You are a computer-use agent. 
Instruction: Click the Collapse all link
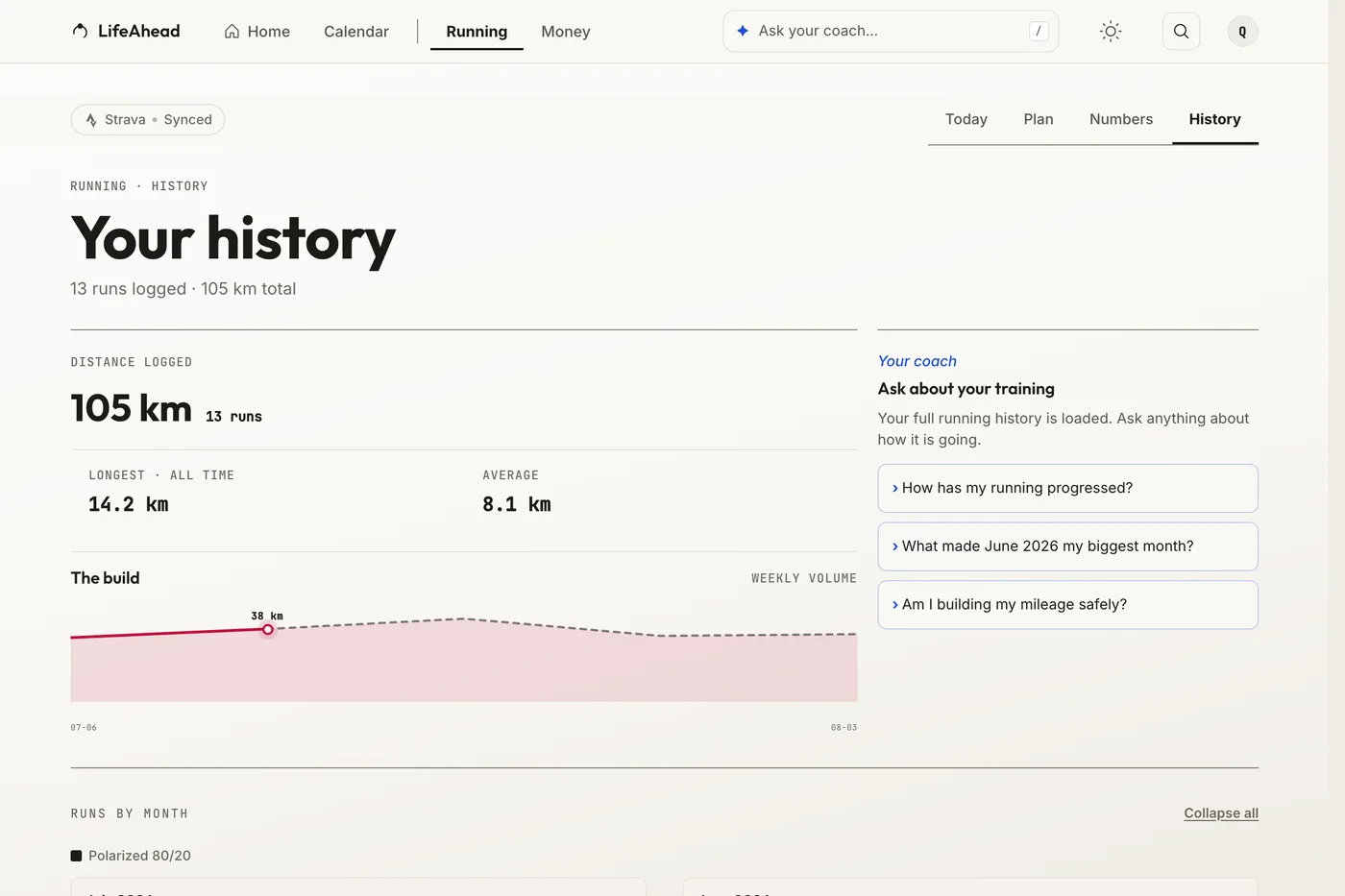point(1221,813)
